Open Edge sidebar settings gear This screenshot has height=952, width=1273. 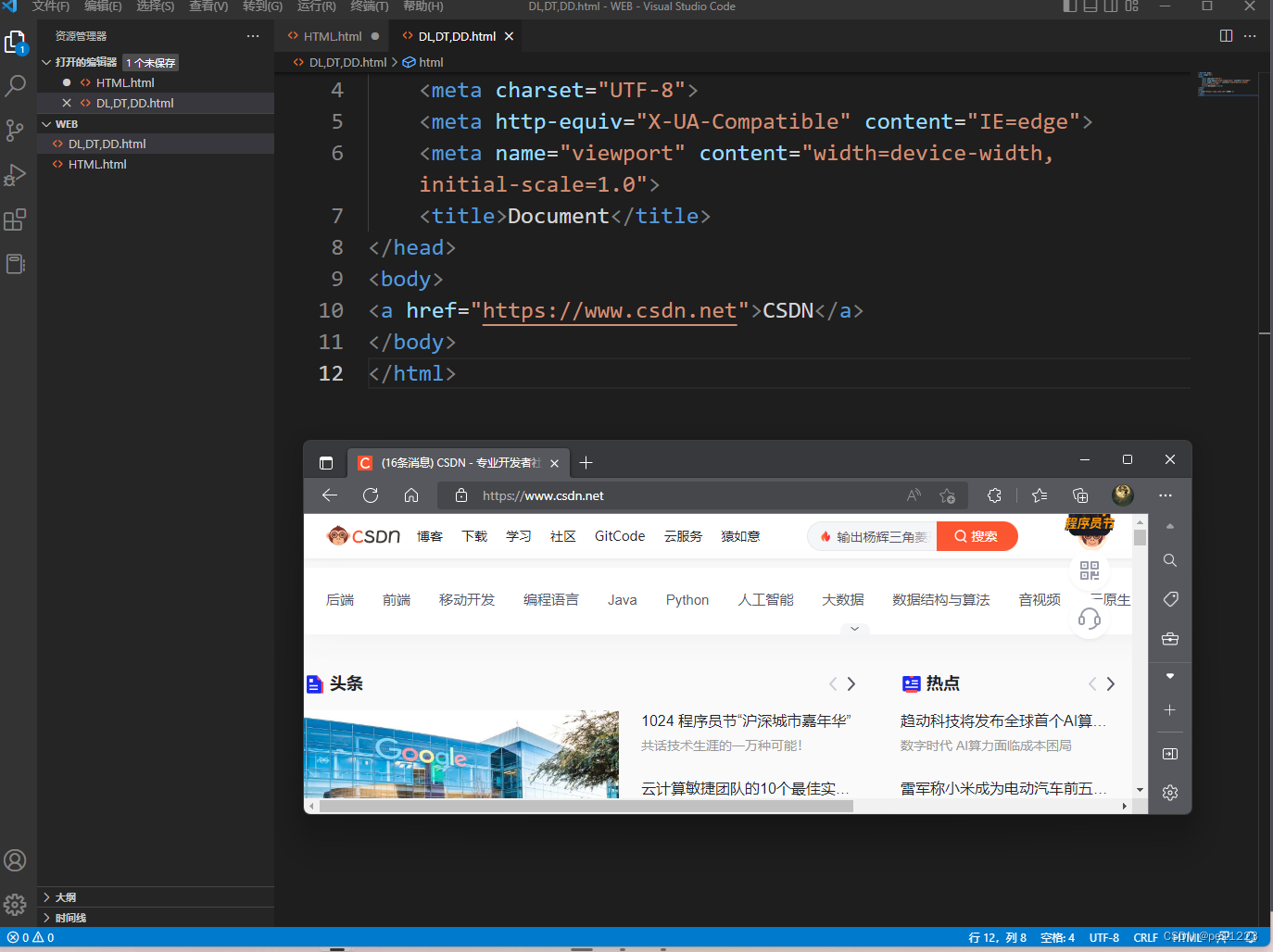tap(1170, 793)
